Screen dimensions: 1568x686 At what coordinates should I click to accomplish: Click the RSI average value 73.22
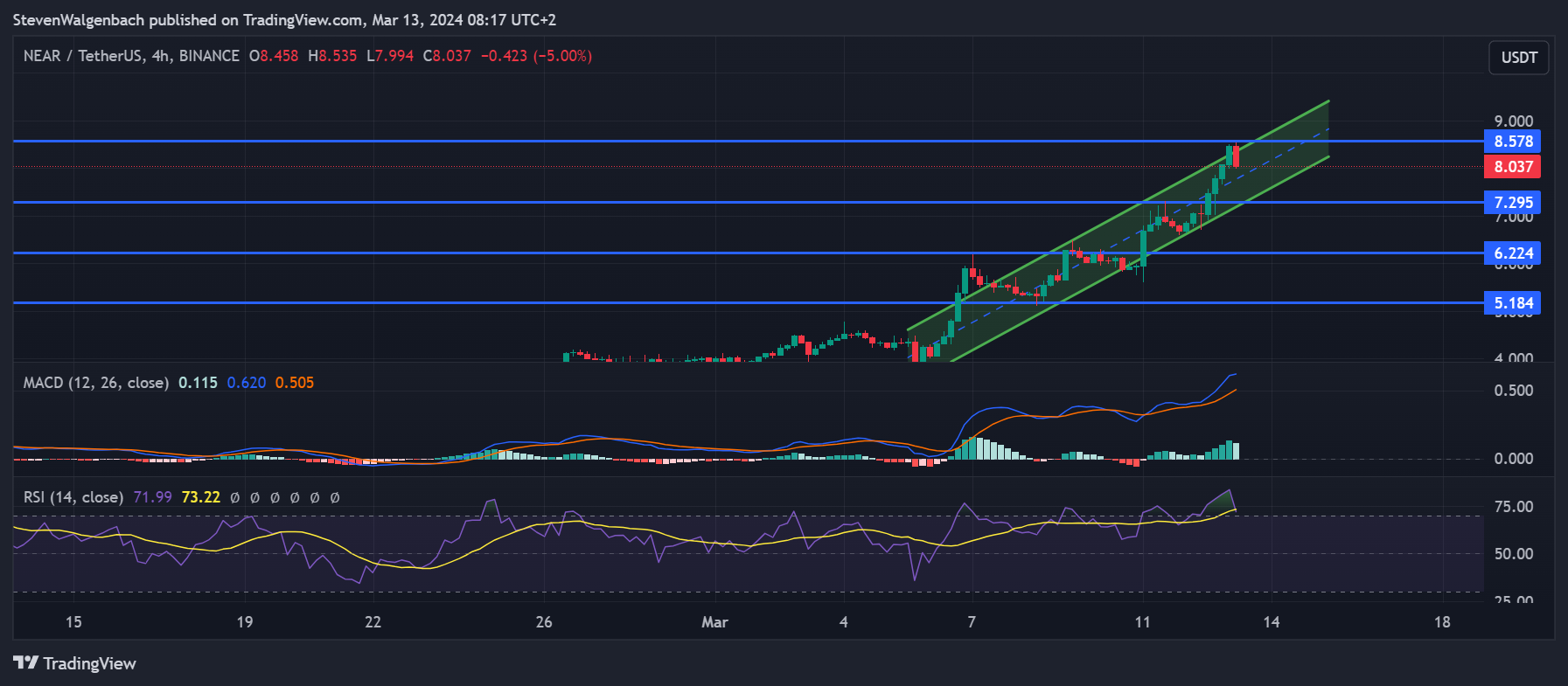(201, 497)
